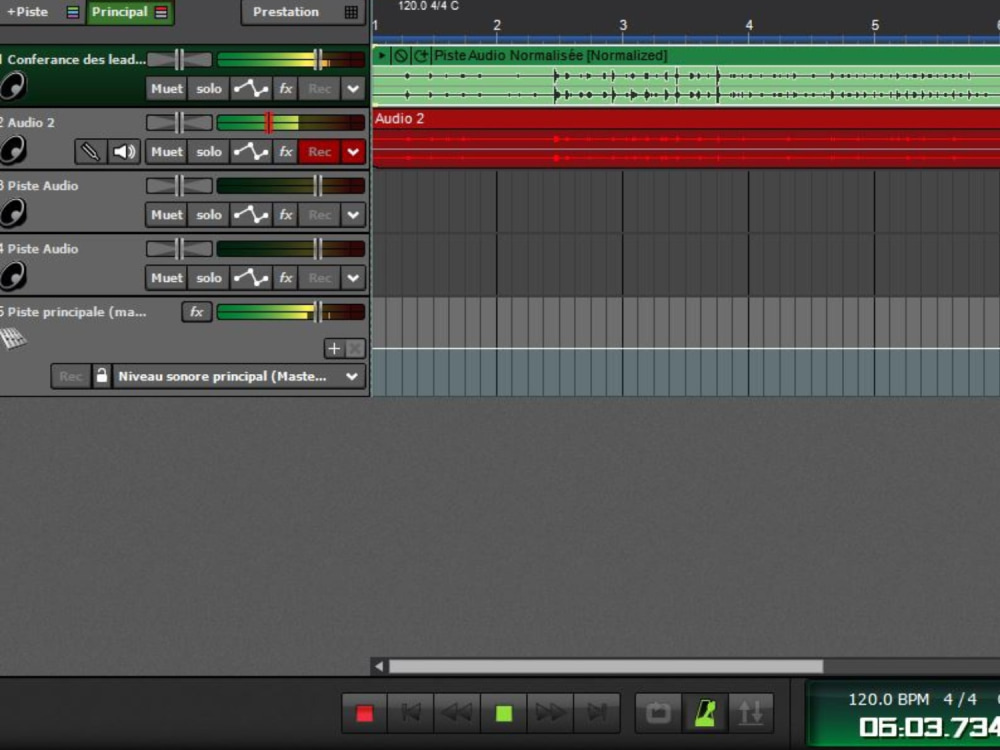Viewport: 1000px width, 750px height.
Task: Click the clip mute circle icon on Normalized clip
Action: tap(401, 55)
